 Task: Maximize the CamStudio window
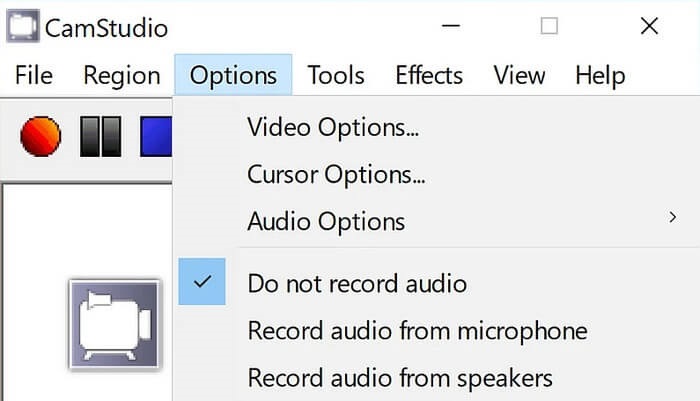point(549,26)
